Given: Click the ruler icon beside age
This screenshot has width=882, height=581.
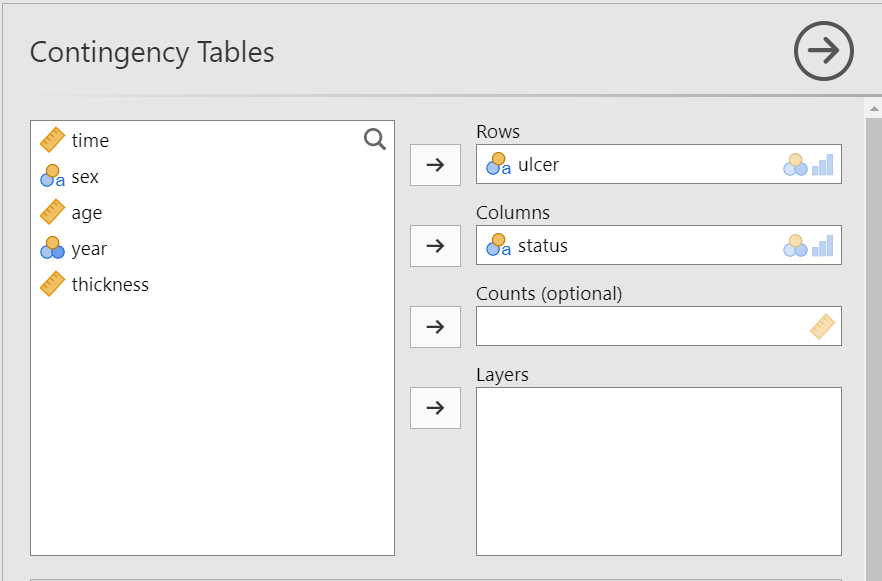Looking at the screenshot, I should click(52, 212).
